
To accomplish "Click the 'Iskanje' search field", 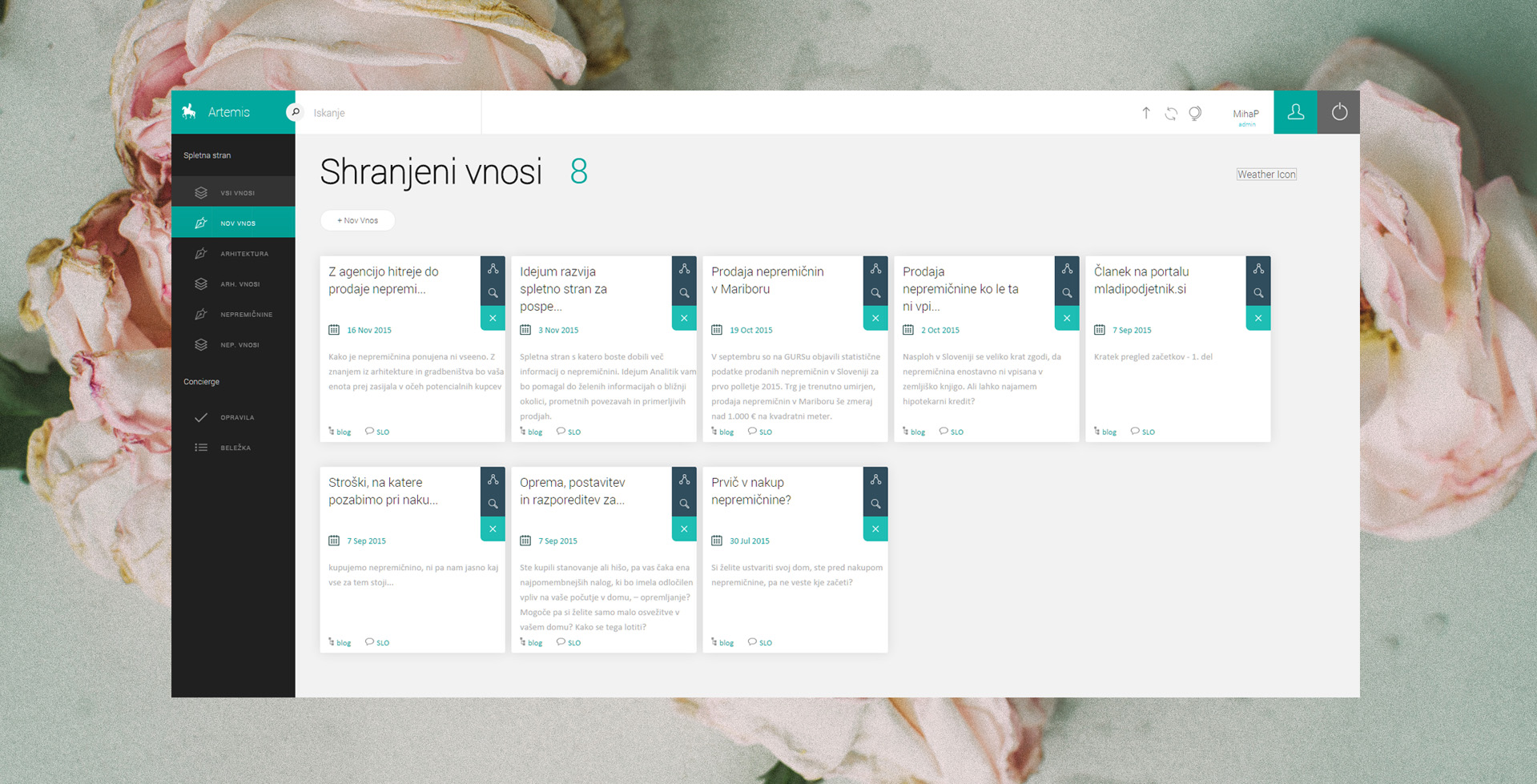I will click(x=392, y=113).
